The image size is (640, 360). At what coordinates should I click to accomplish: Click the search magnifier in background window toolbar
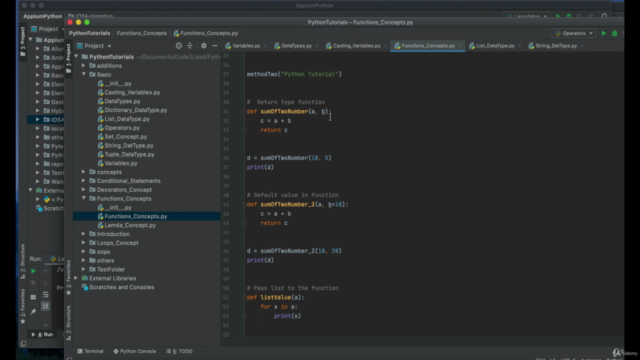(604, 16)
